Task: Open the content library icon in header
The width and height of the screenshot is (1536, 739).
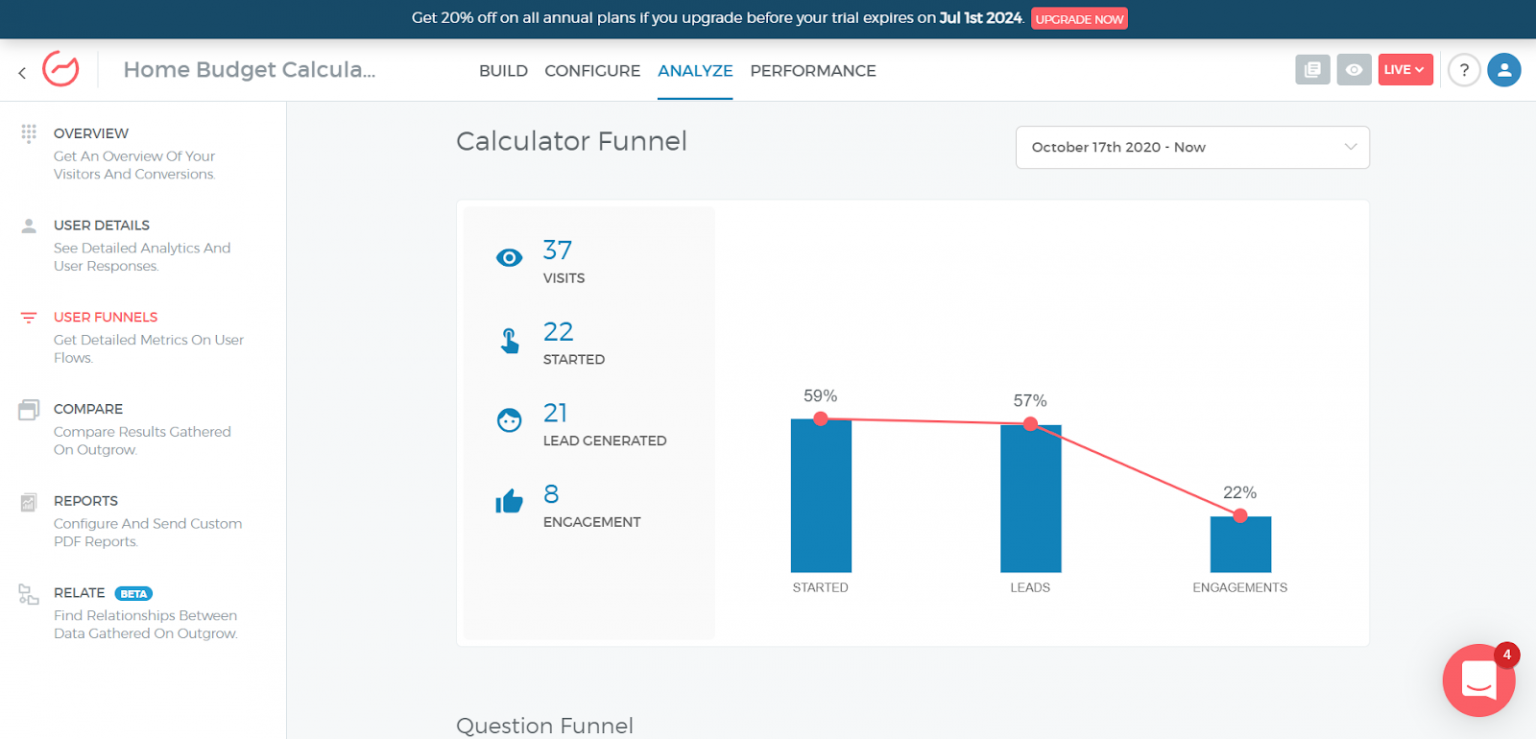Action: [x=1312, y=70]
